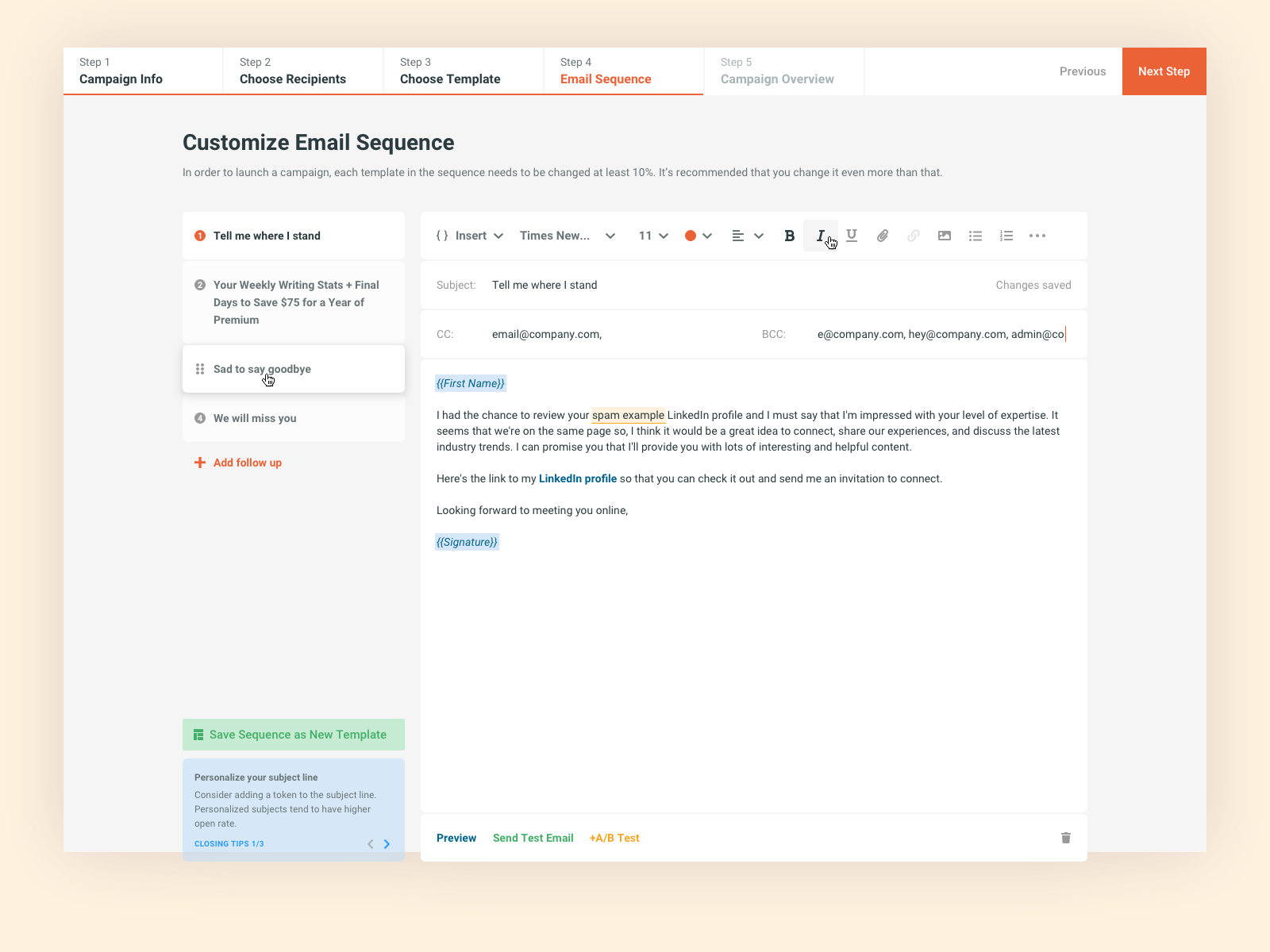Viewport: 1270px width, 952px height.
Task: Attach a file using the paperclip icon
Action: coord(882,236)
